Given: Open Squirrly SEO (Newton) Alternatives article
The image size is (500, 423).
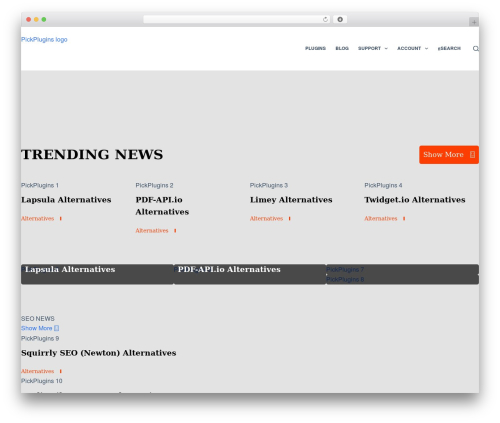Looking at the screenshot, I should pyautogui.click(x=99, y=353).
